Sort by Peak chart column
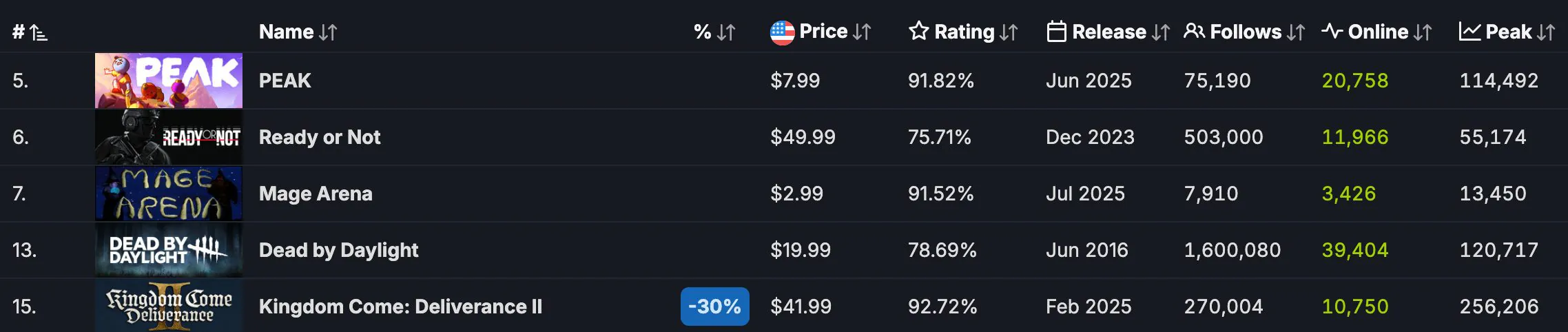Image resolution: width=1568 pixels, height=332 pixels. (1506, 32)
